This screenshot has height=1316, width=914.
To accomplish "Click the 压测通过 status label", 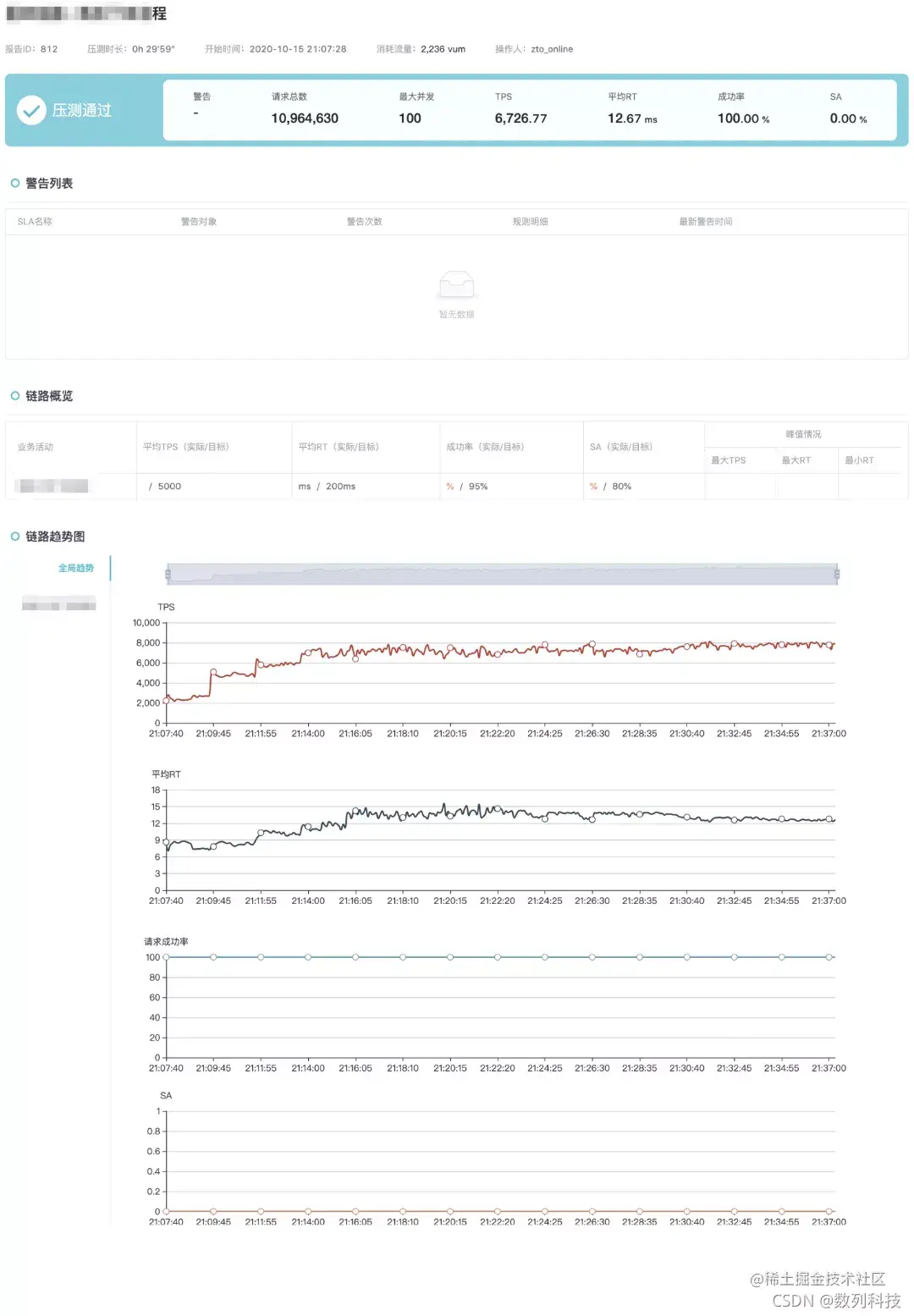I will pyautogui.click(x=82, y=110).
